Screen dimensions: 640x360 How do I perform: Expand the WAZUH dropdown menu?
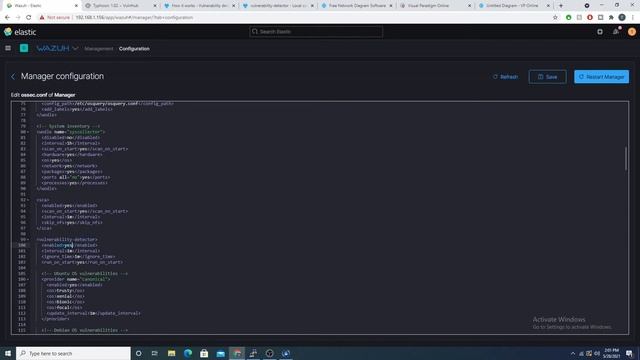coord(57,48)
